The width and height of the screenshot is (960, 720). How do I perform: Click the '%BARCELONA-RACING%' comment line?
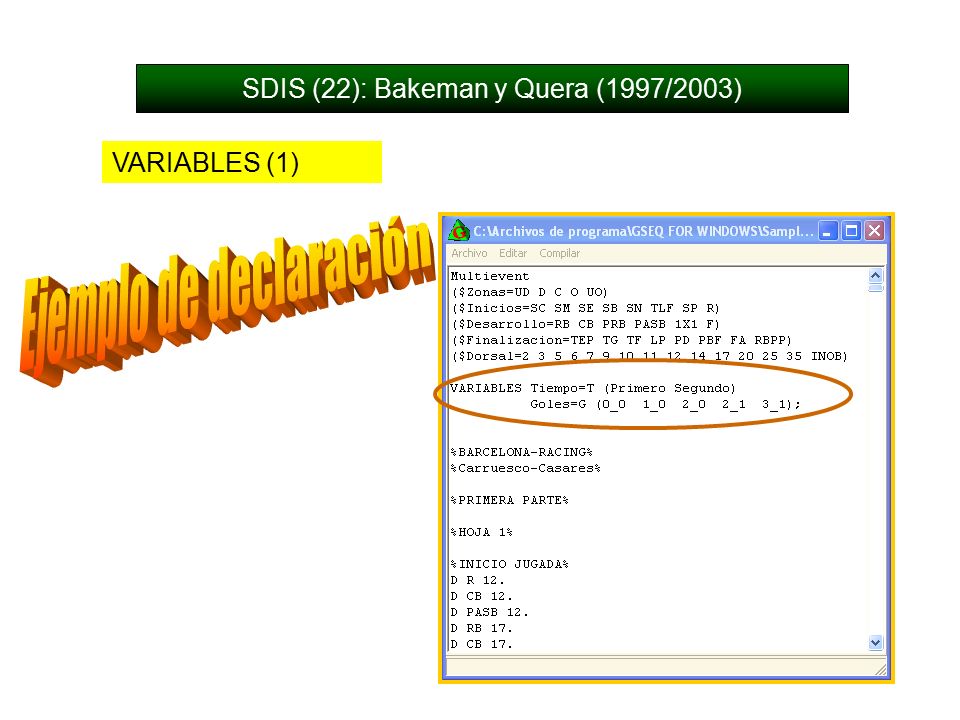522,452
